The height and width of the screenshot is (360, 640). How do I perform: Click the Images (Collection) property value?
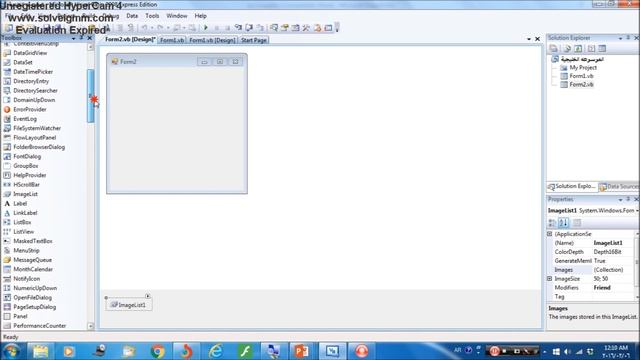[x=613, y=270]
